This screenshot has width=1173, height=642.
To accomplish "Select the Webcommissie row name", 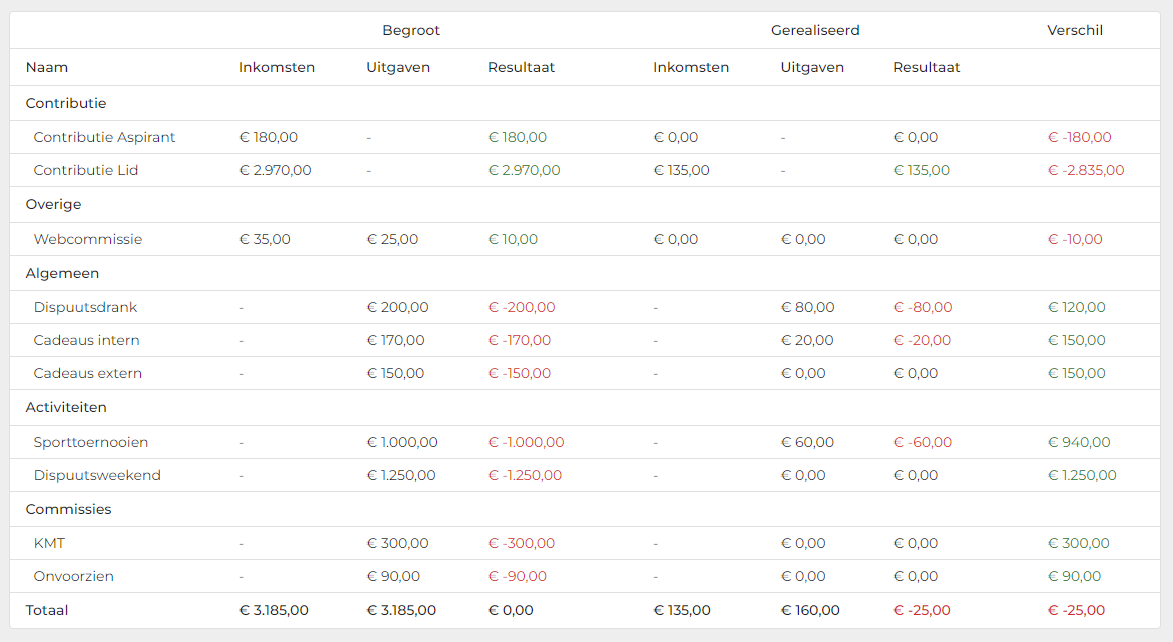I will coord(88,239).
